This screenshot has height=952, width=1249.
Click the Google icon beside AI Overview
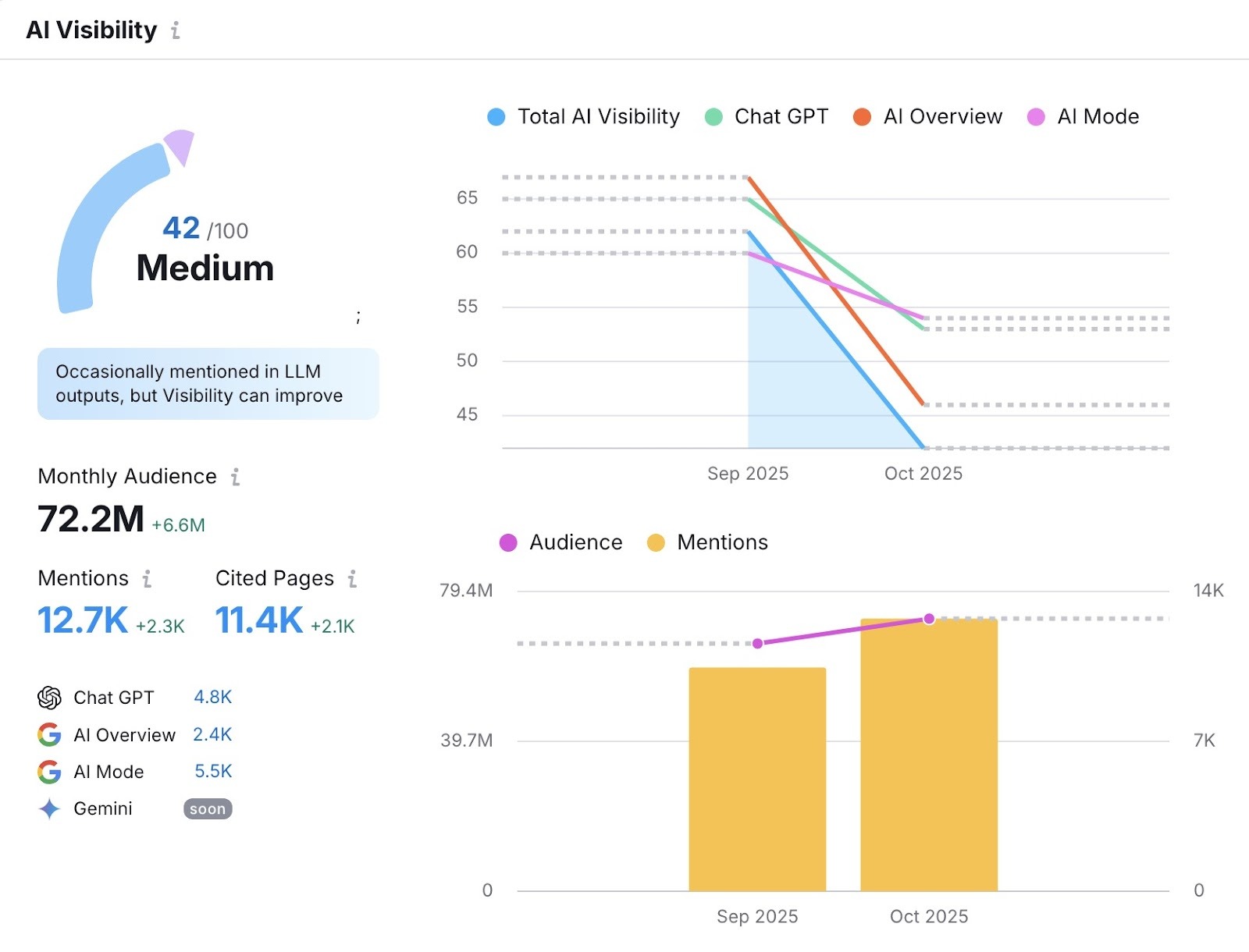48,734
